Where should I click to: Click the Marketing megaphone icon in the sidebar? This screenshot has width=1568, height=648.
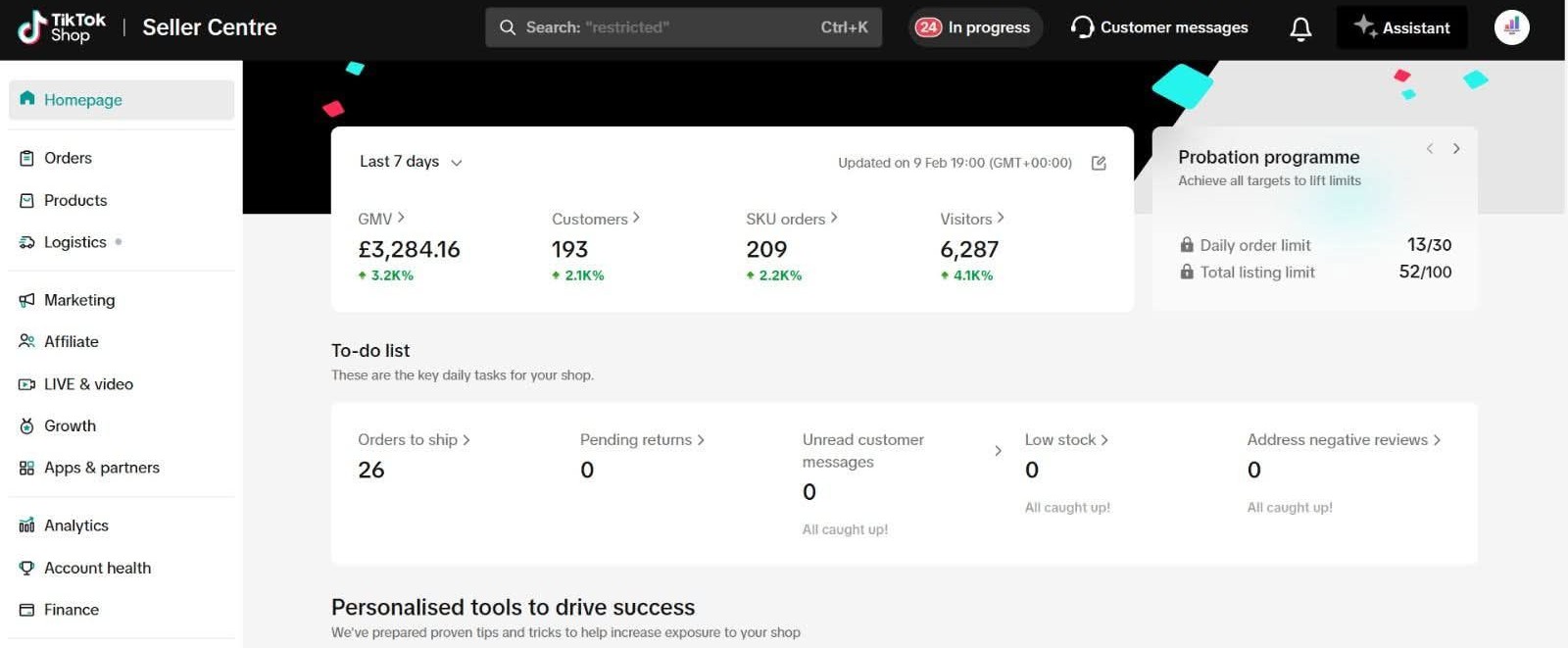(26, 300)
